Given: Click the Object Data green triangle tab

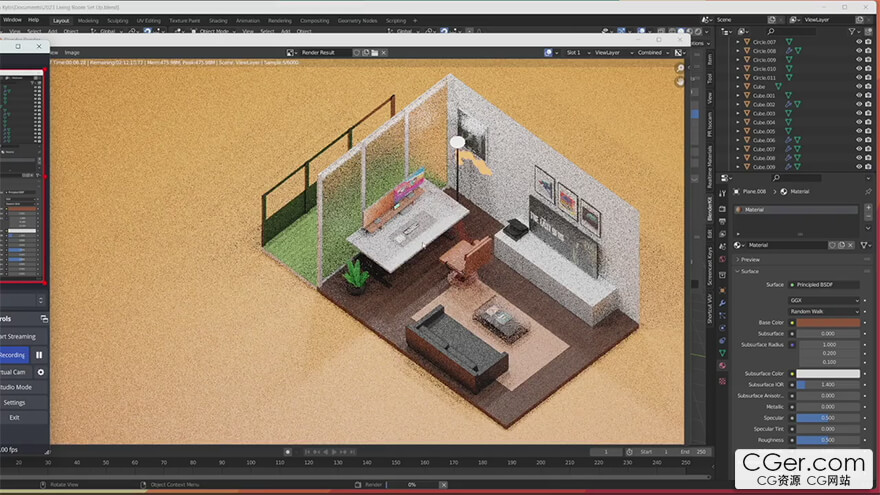Looking at the screenshot, I should [x=722, y=353].
